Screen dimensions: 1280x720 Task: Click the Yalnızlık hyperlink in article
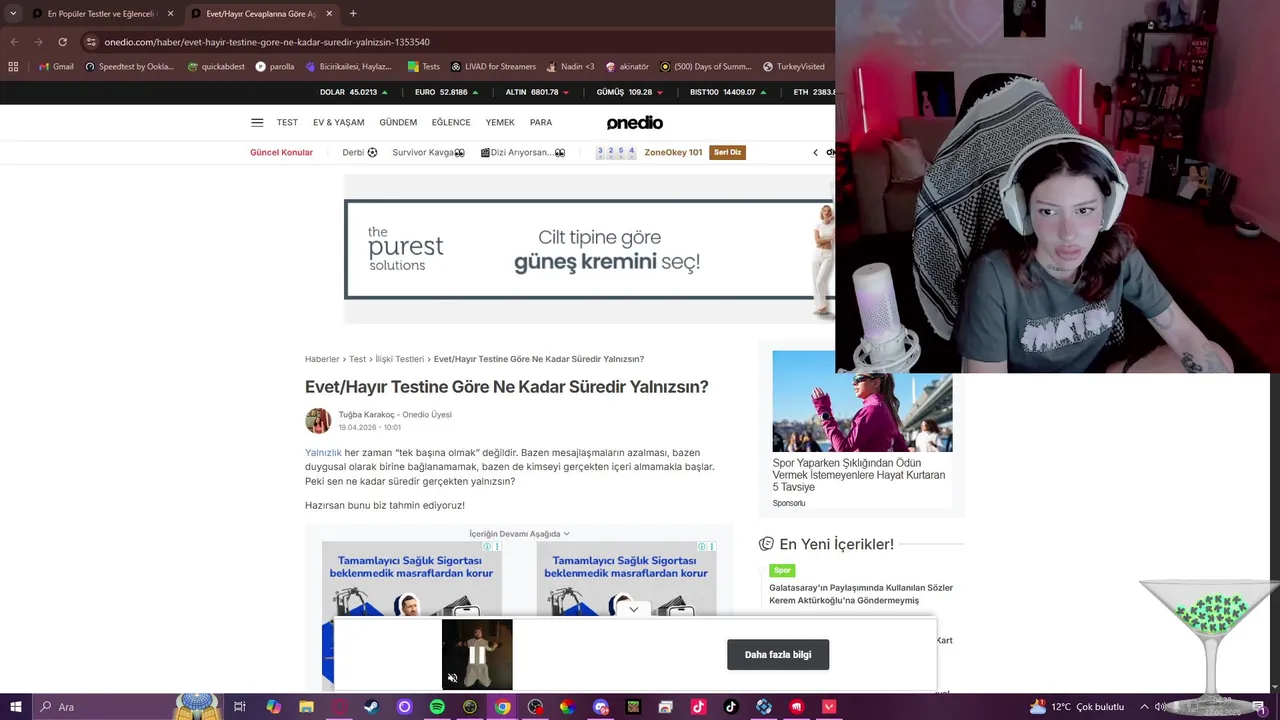click(323, 453)
